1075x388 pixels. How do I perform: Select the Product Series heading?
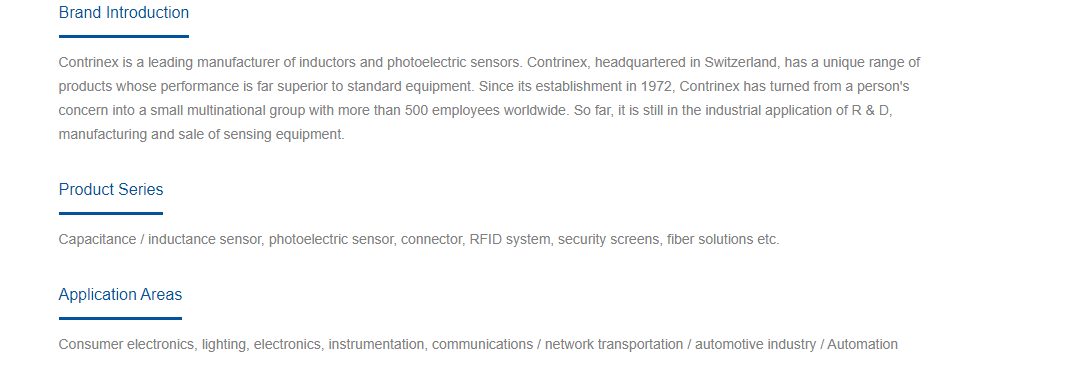coord(111,189)
